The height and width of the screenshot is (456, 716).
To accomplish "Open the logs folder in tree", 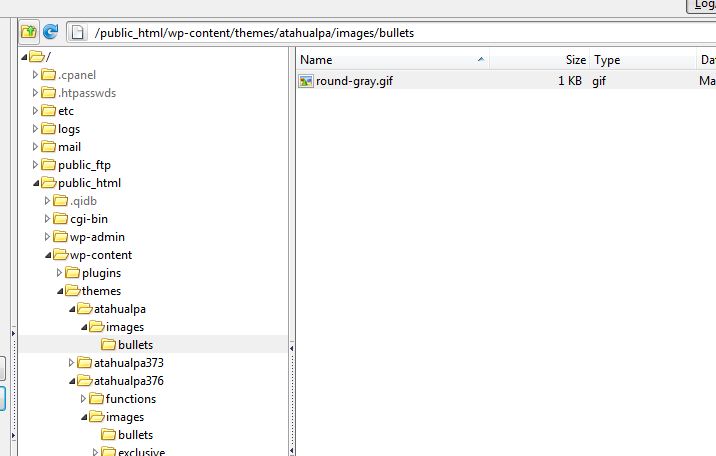I will tap(69, 129).
